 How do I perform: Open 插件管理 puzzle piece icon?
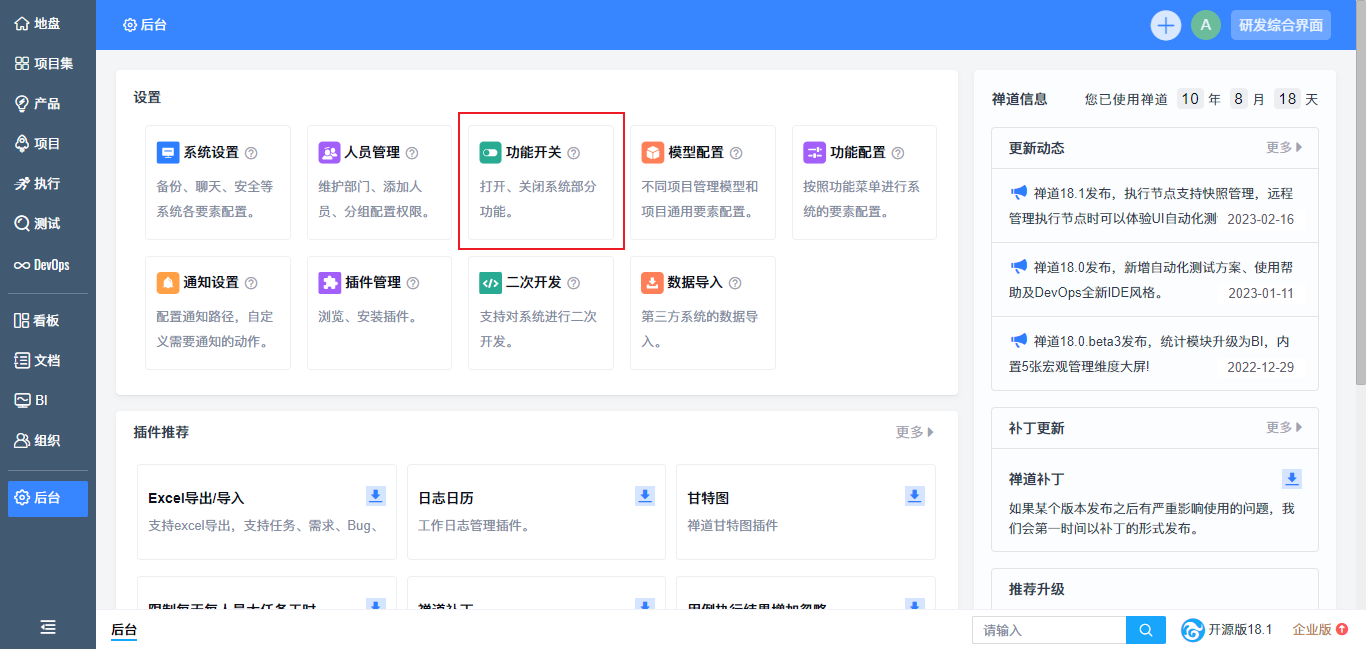coord(329,283)
